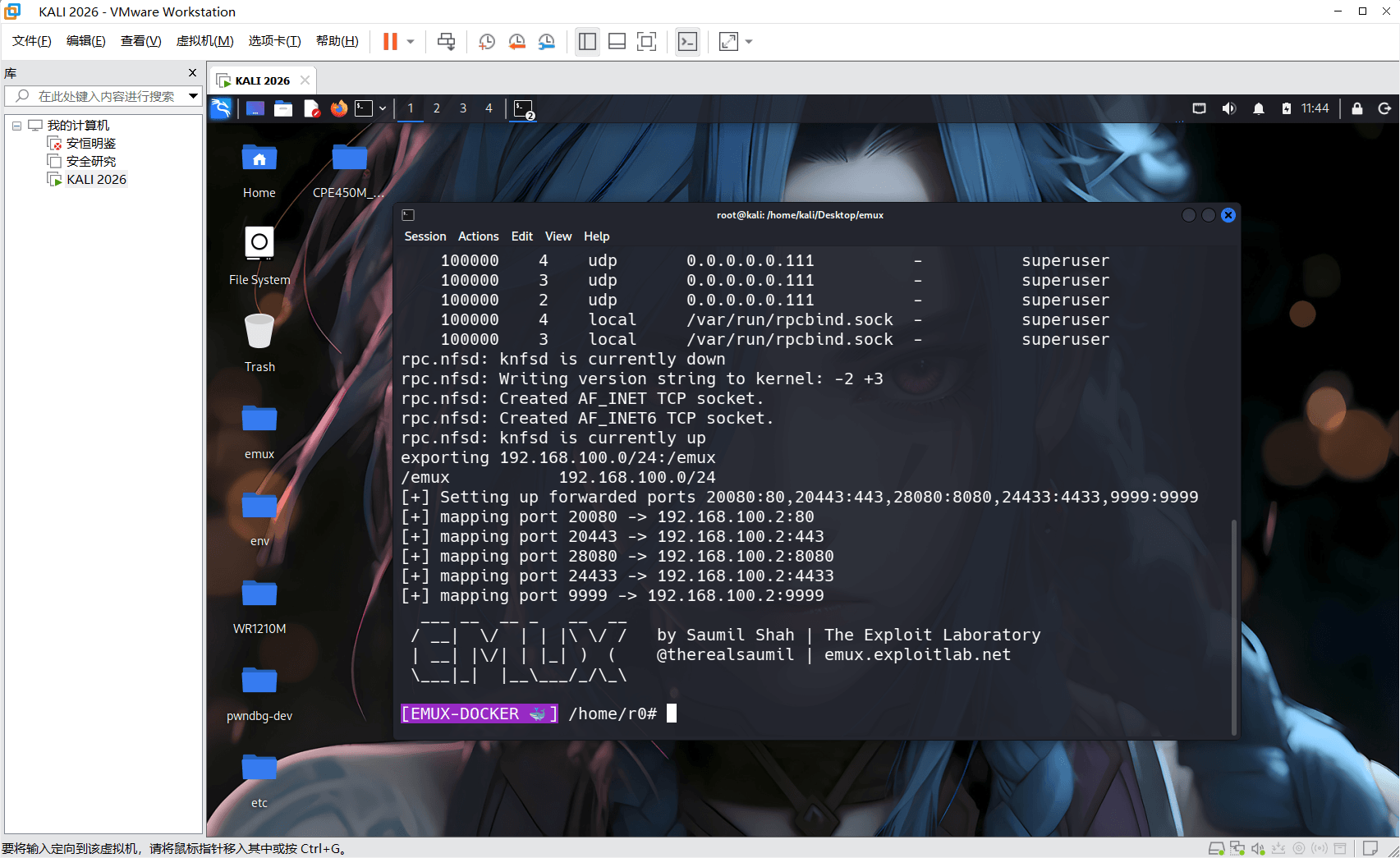
Task: Open the 选项卡(T) menu
Action: coord(275,41)
